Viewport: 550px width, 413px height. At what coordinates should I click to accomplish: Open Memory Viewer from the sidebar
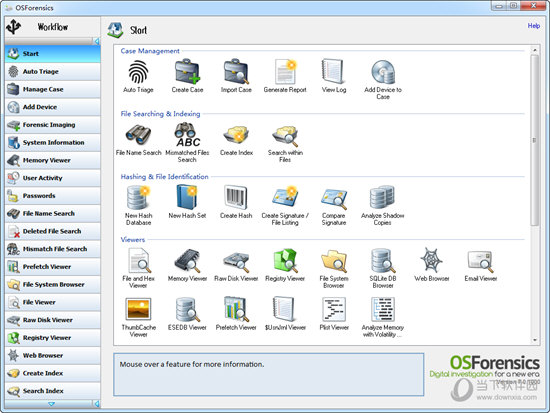coord(53,160)
